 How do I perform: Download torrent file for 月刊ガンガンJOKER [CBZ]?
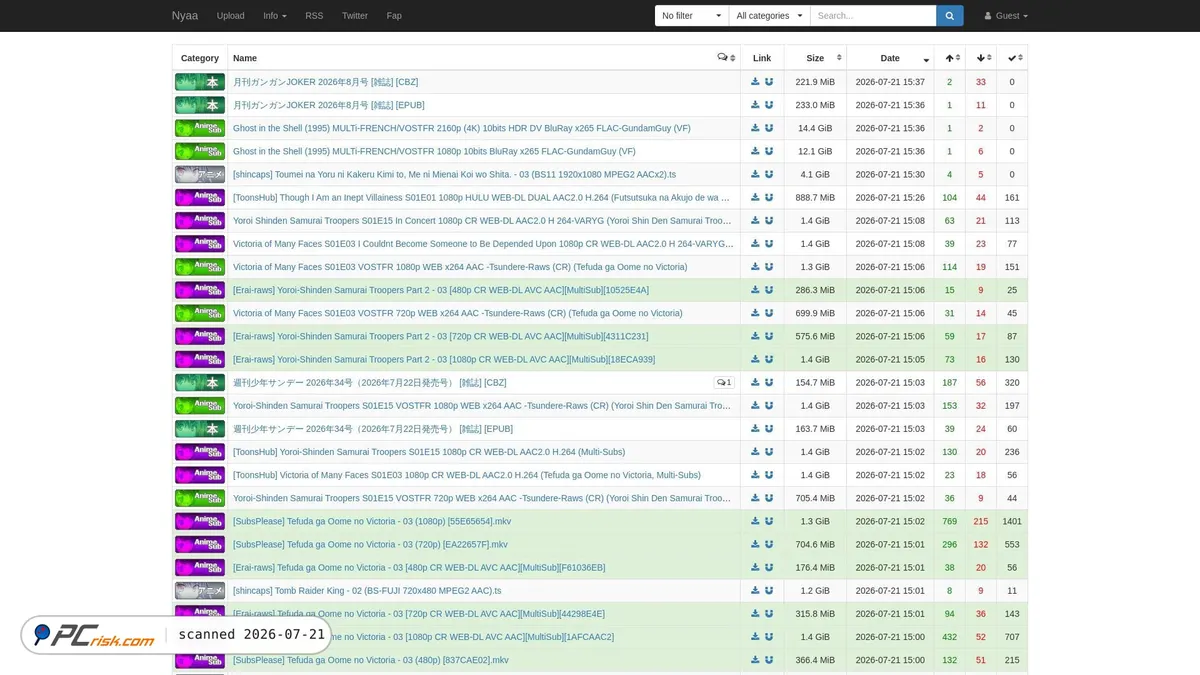(x=755, y=82)
